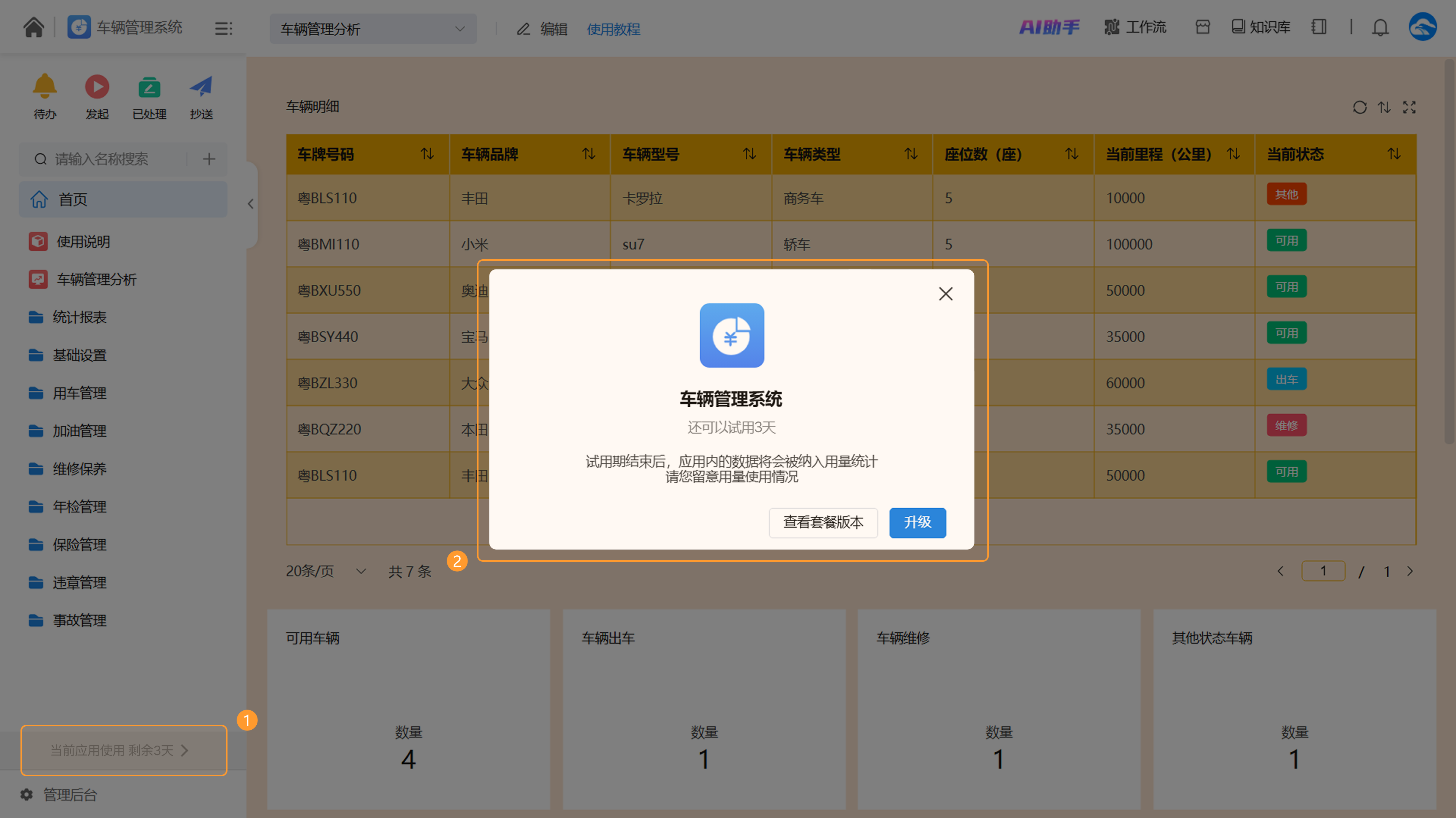1456x818 pixels.
Task: Click plate cell 粤BMI110
Action: click(x=368, y=244)
